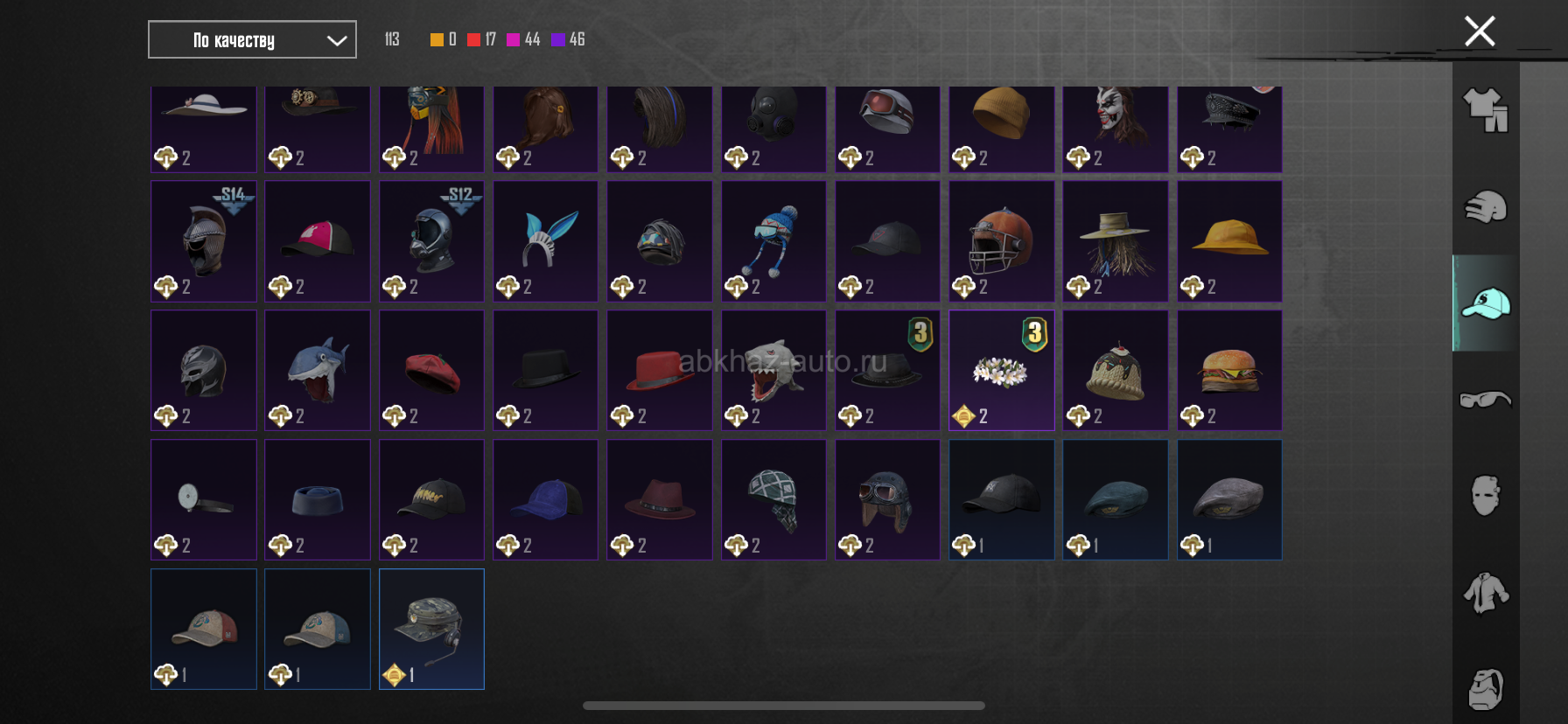Screen dimensions: 1568x724
Task: Open the helmet category icon
Action: tap(1486, 207)
